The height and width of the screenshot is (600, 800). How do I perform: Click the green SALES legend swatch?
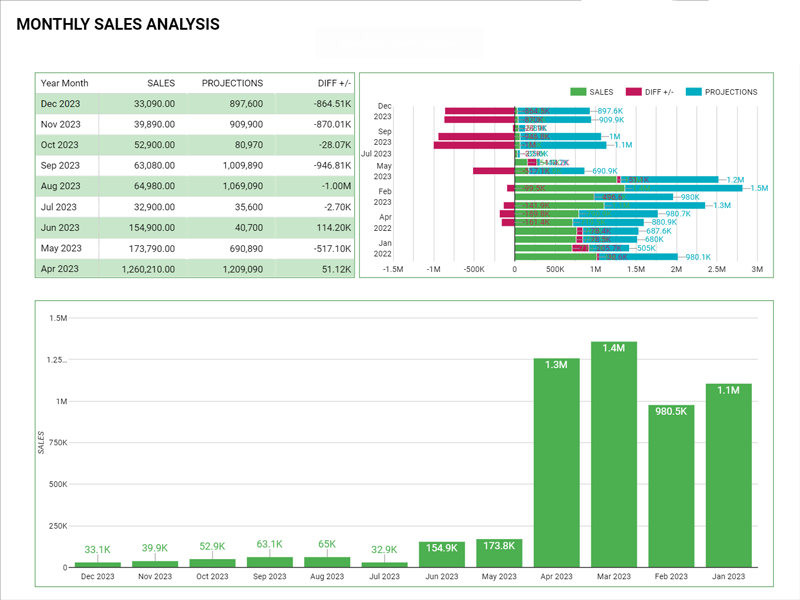578,92
